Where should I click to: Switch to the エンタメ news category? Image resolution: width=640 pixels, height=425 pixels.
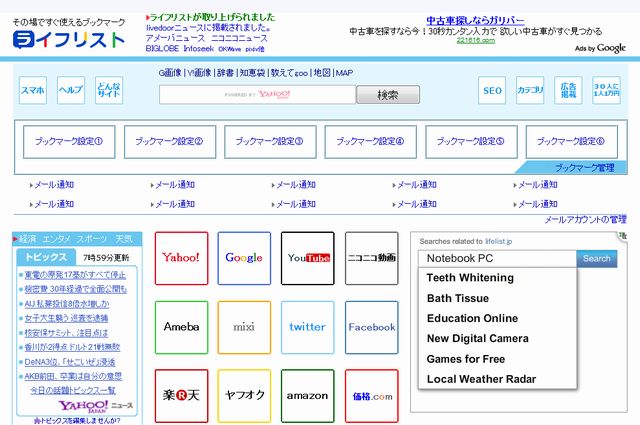[56, 239]
